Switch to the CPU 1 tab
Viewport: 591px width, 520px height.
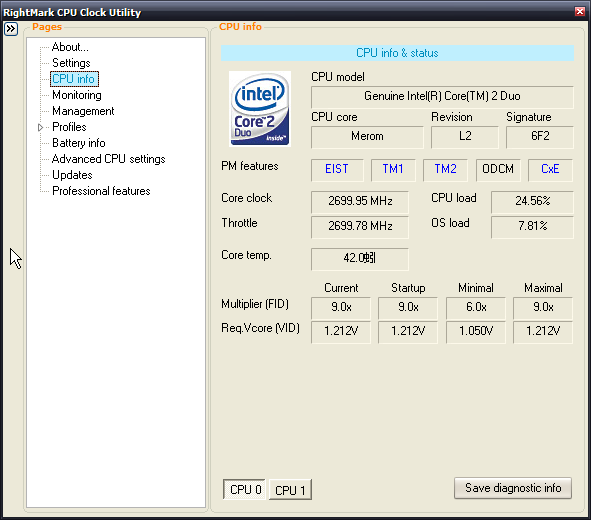[x=290, y=490]
